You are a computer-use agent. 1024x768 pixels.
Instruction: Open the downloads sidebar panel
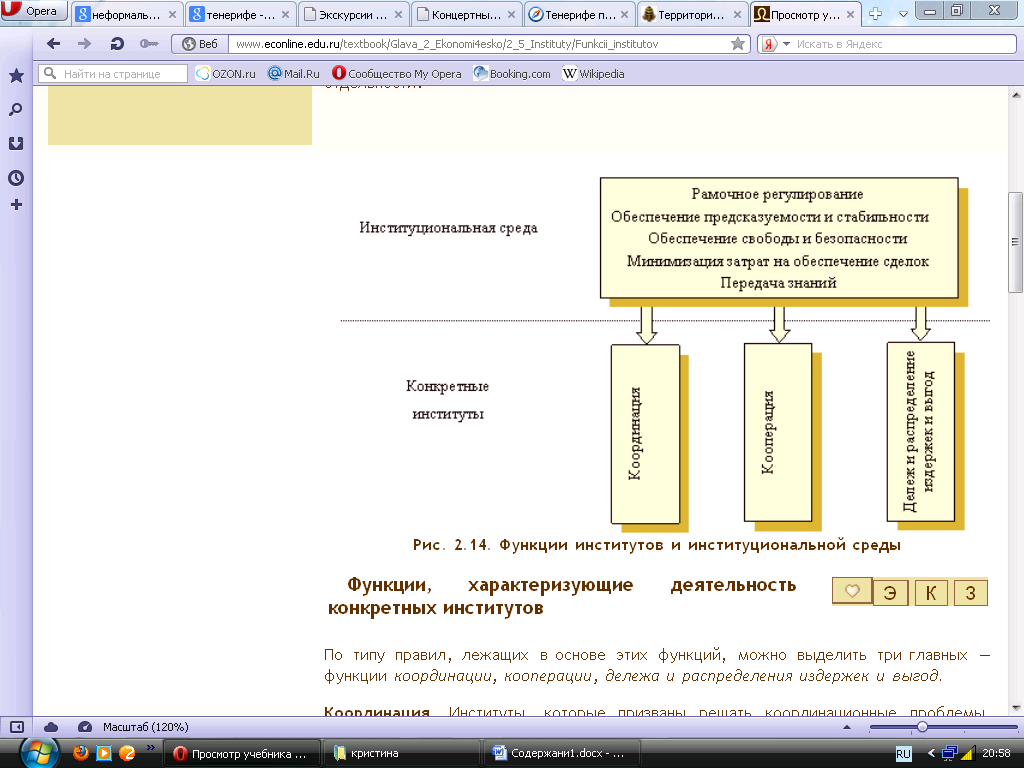16,144
